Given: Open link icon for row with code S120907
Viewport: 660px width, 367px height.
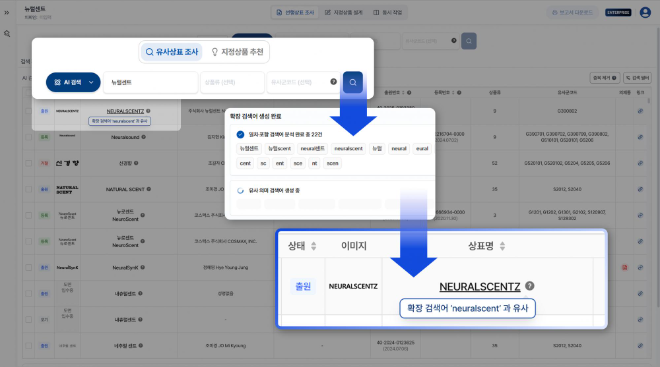Looking at the screenshot, I should 640,215.
